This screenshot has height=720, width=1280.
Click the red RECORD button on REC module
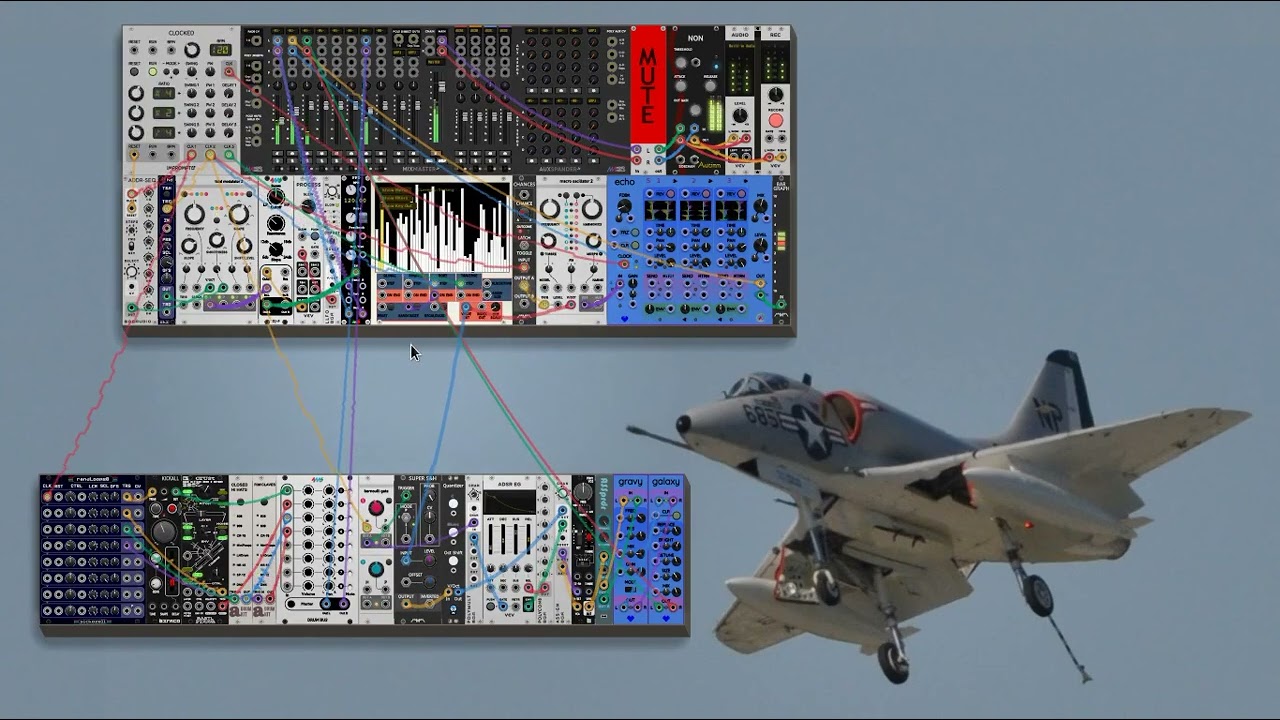point(776,120)
